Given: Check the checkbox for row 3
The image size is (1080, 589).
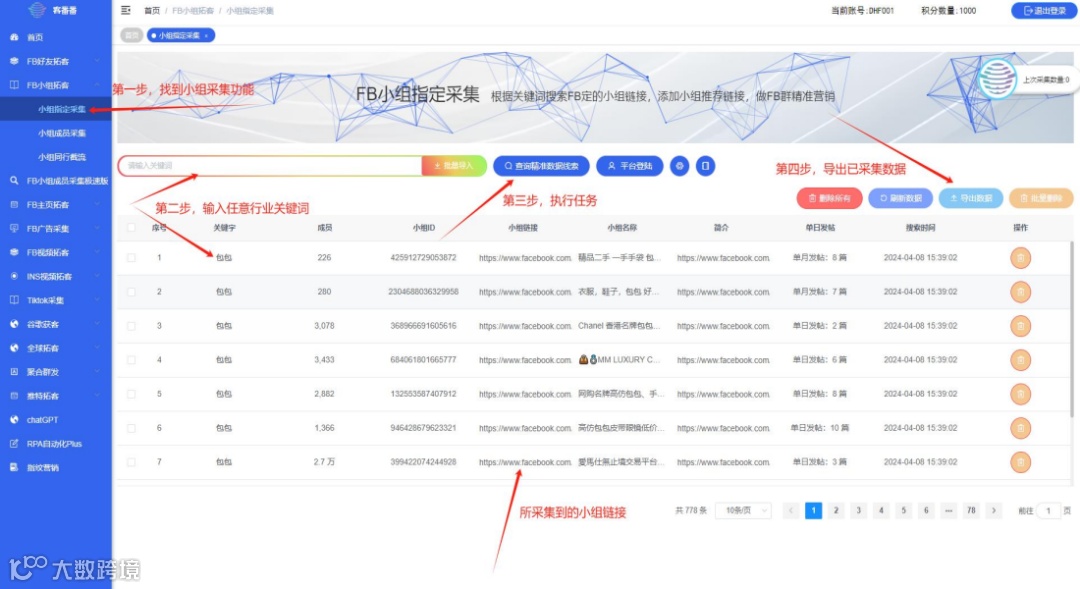Looking at the screenshot, I should click(x=131, y=326).
